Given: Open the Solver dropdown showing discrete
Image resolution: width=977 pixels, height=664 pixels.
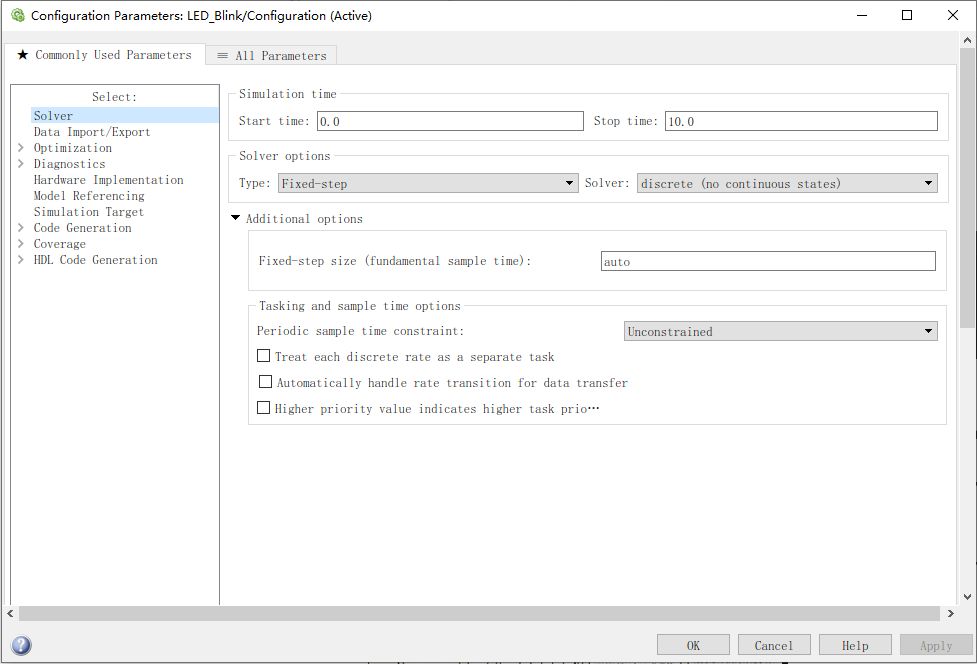Looking at the screenshot, I should tap(787, 183).
